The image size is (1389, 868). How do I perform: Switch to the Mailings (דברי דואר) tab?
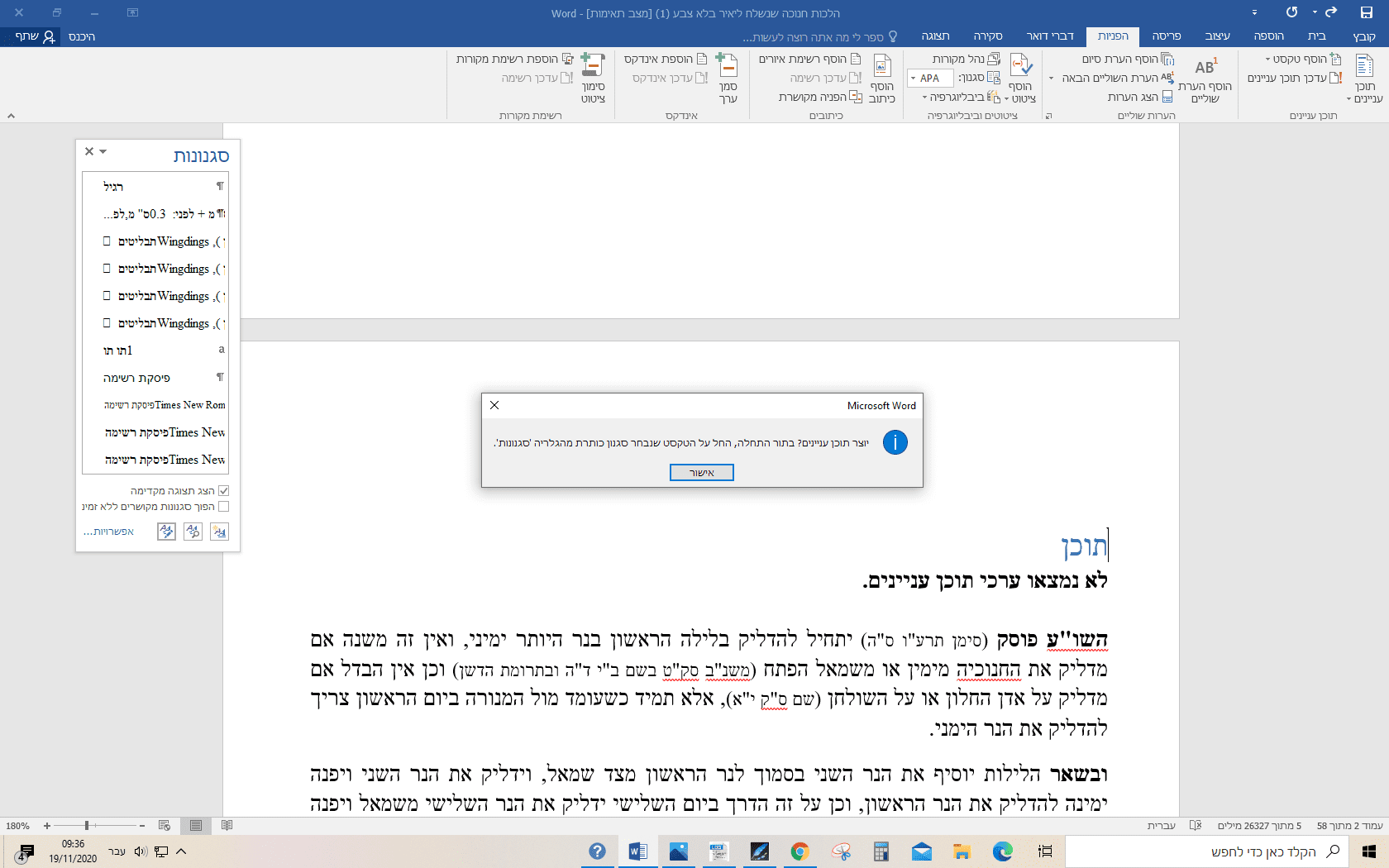point(1050,36)
